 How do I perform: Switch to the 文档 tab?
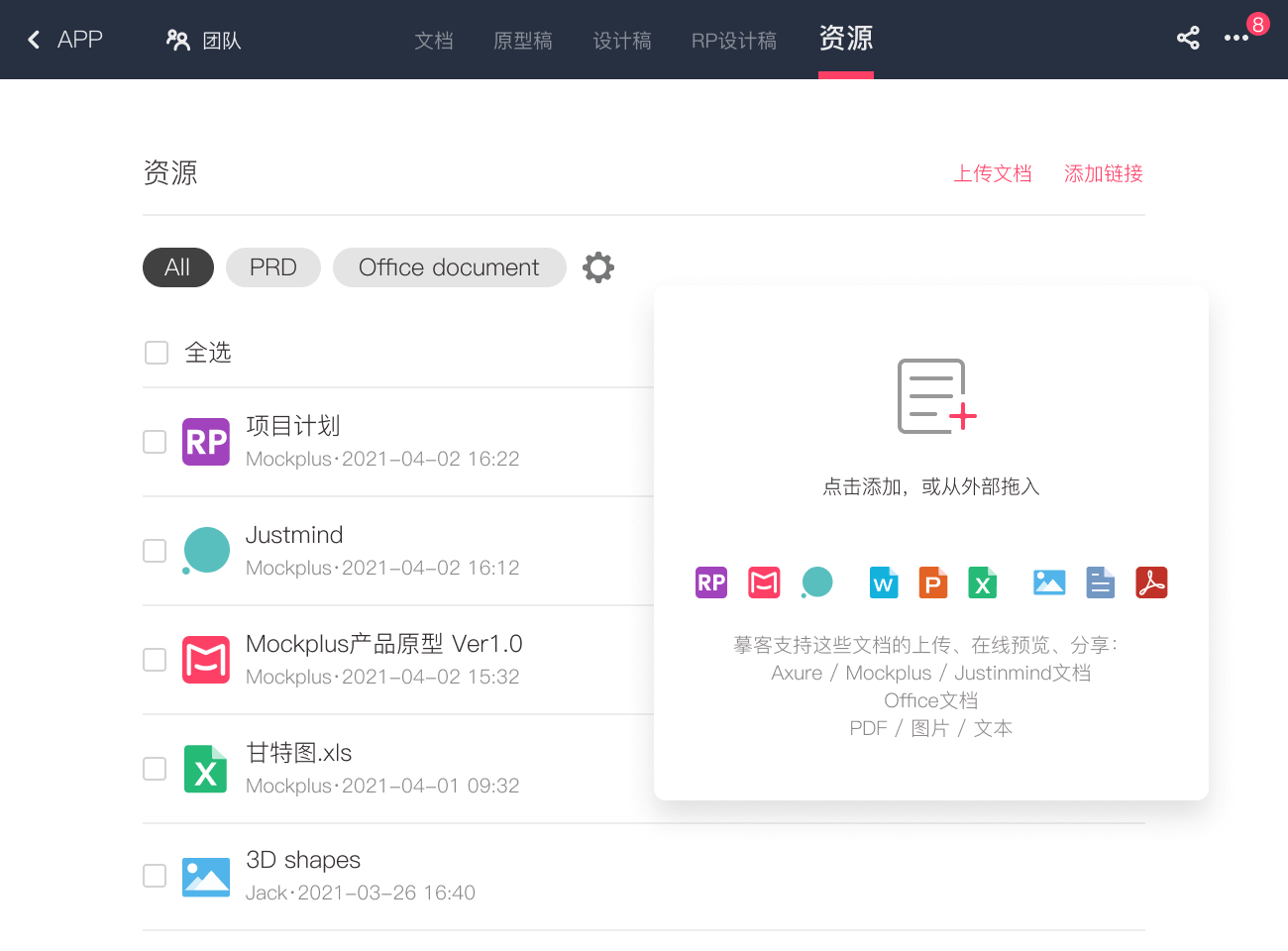pos(434,41)
